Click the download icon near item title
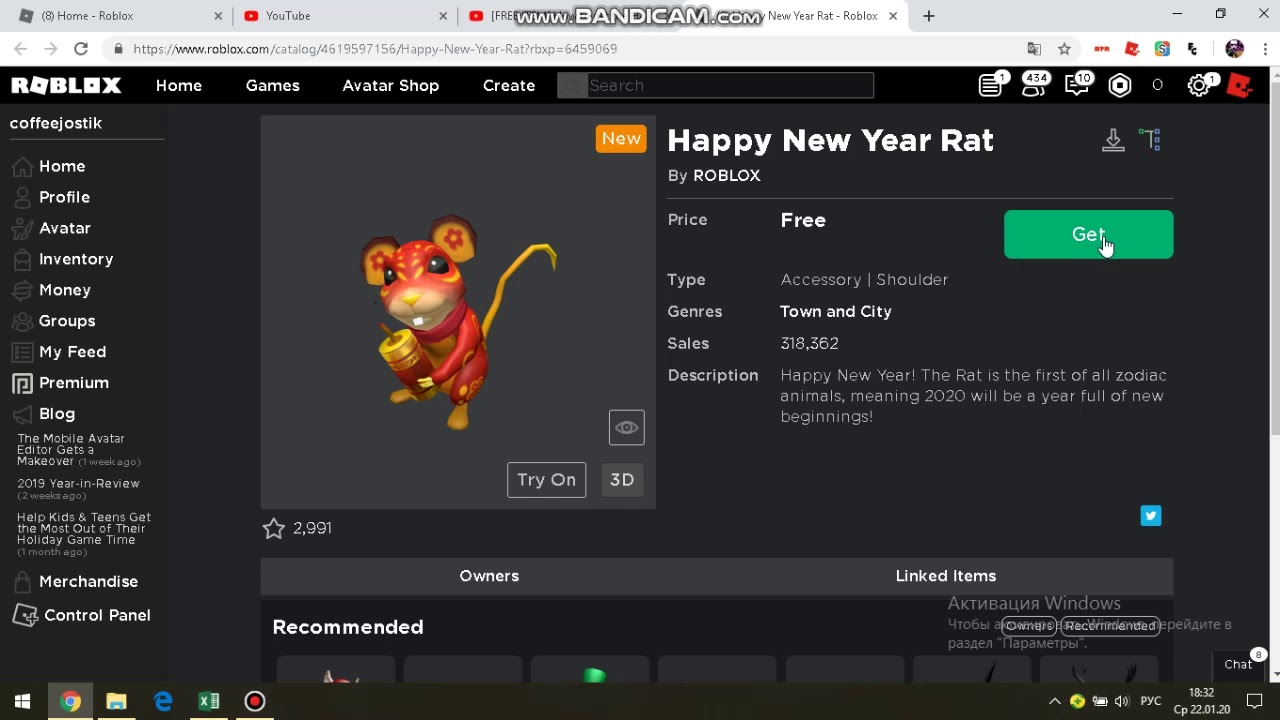This screenshot has height=720, width=1280. [1113, 140]
